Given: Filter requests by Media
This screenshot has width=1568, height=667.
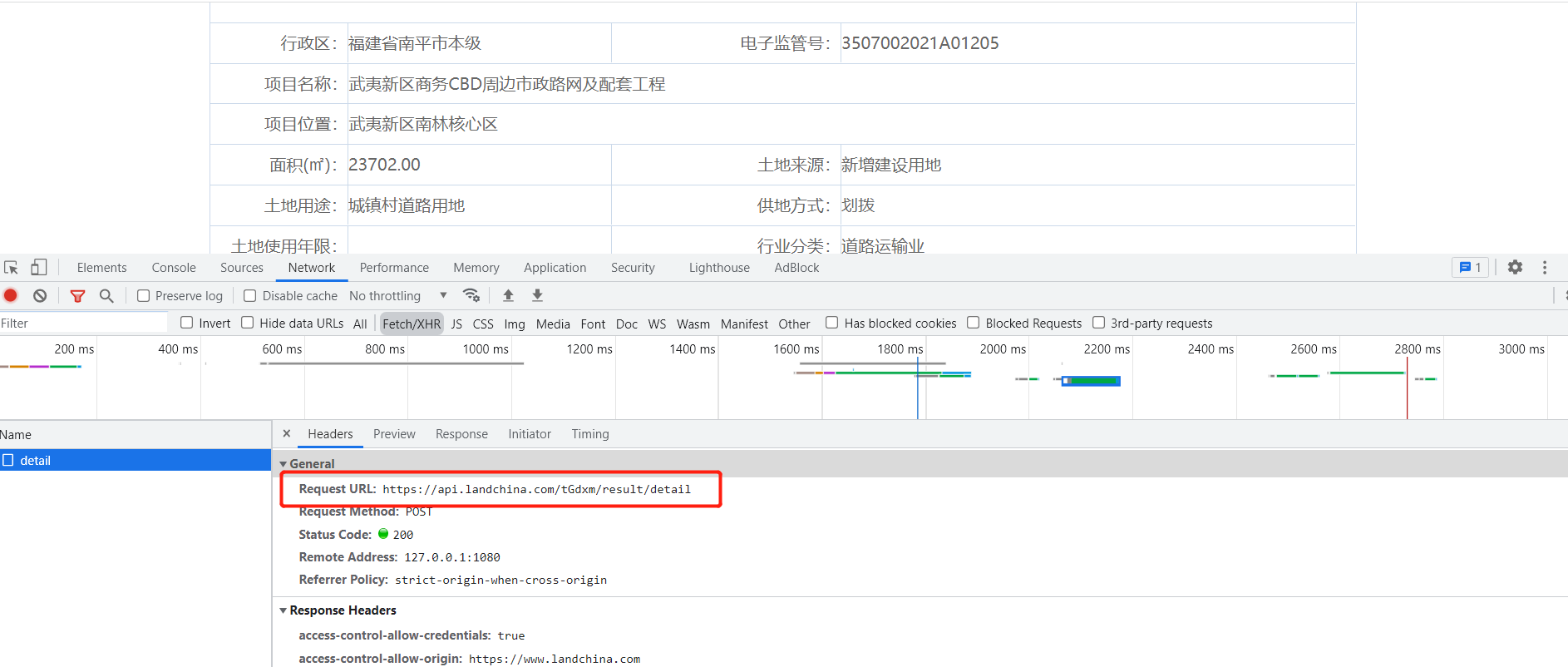Looking at the screenshot, I should pos(553,324).
